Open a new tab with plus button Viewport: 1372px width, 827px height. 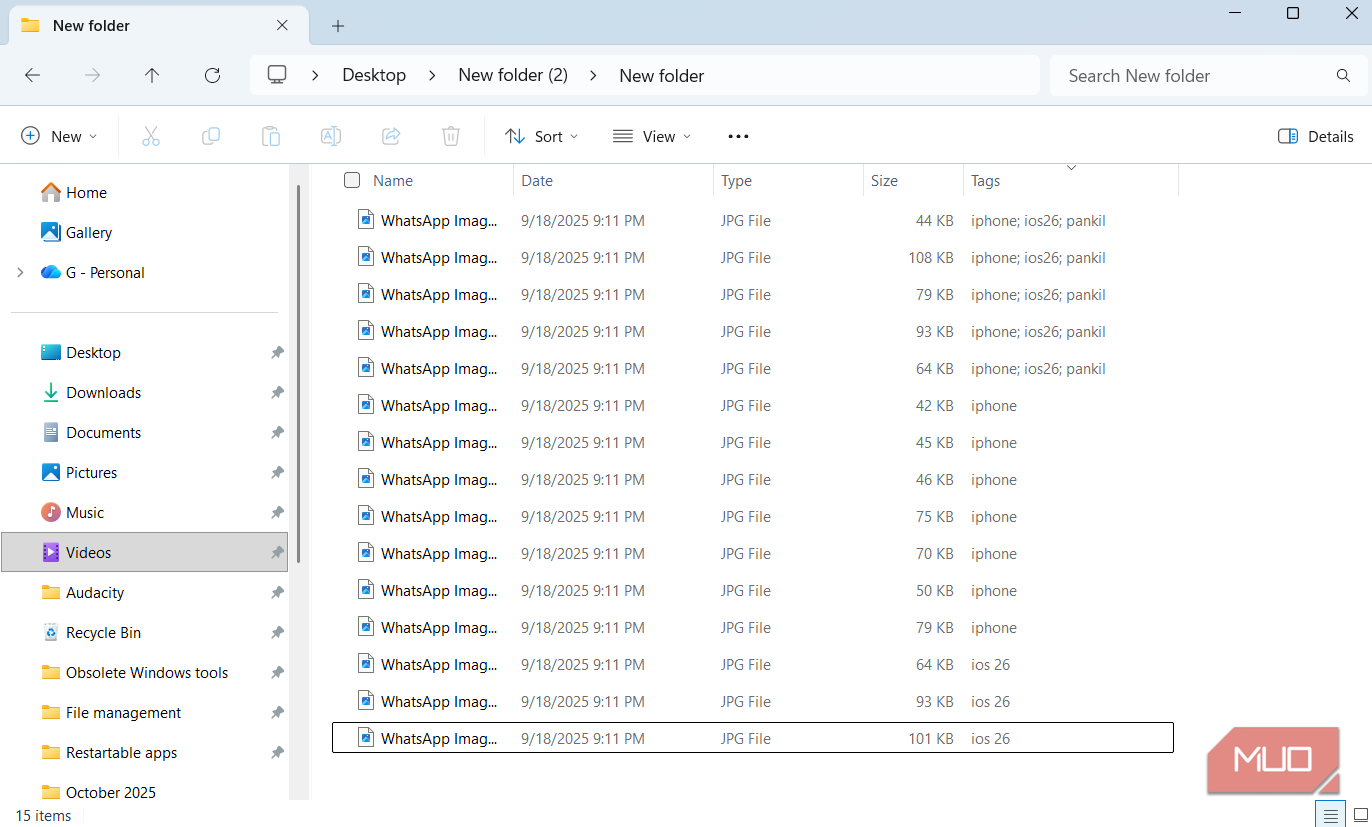pos(338,26)
